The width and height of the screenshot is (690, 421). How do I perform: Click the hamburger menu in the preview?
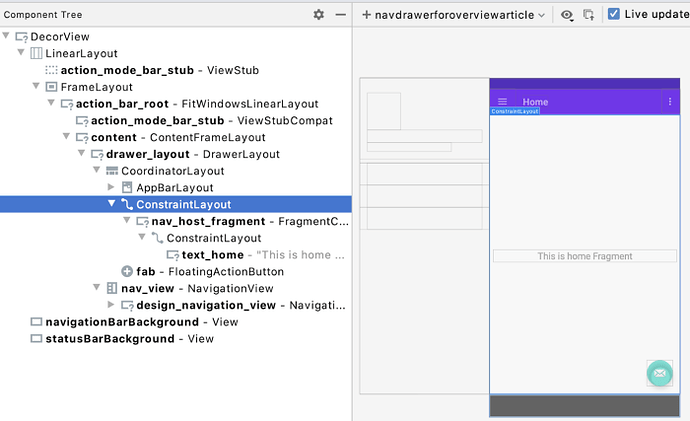[x=502, y=102]
